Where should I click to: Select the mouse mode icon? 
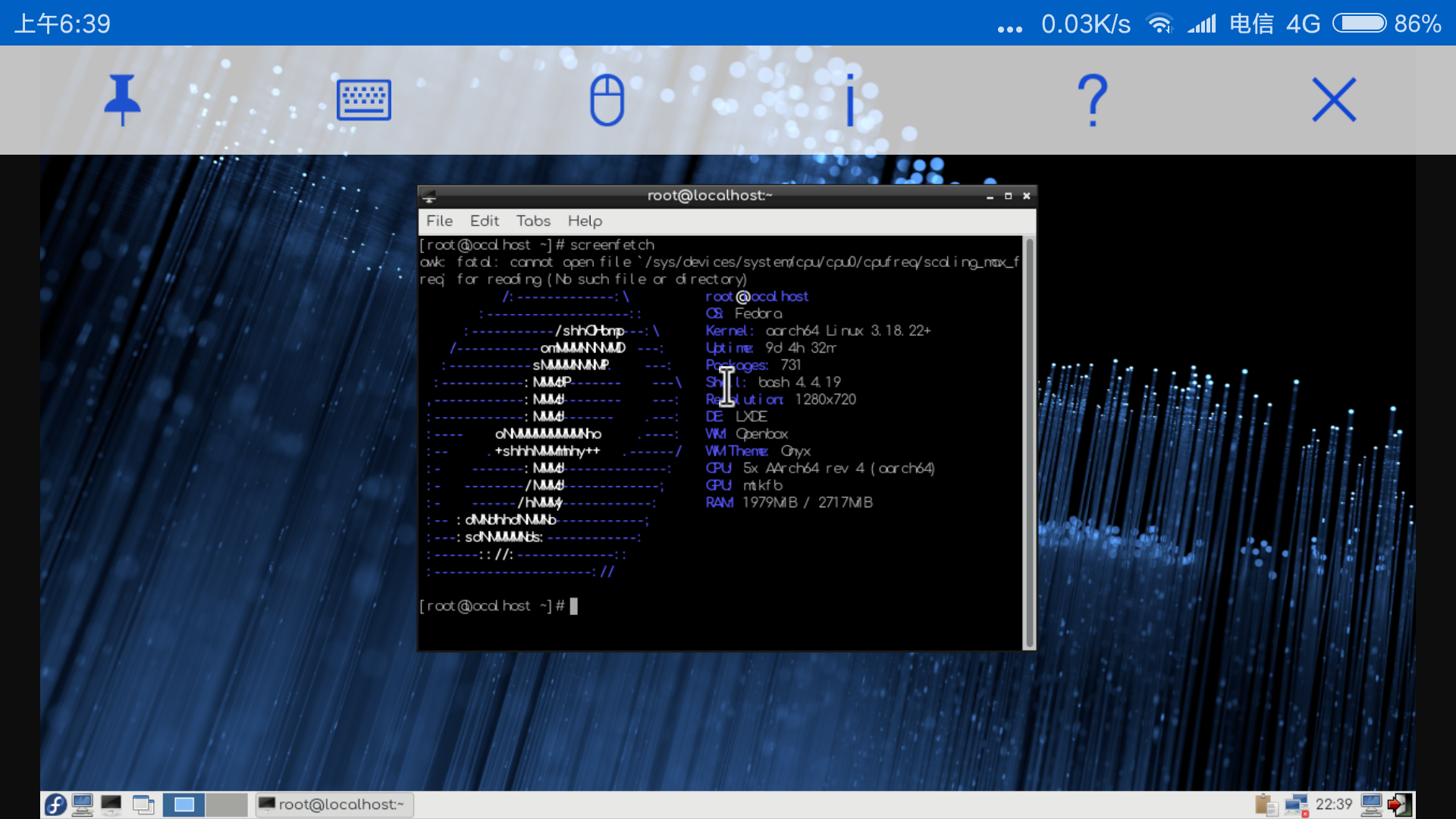click(x=607, y=99)
